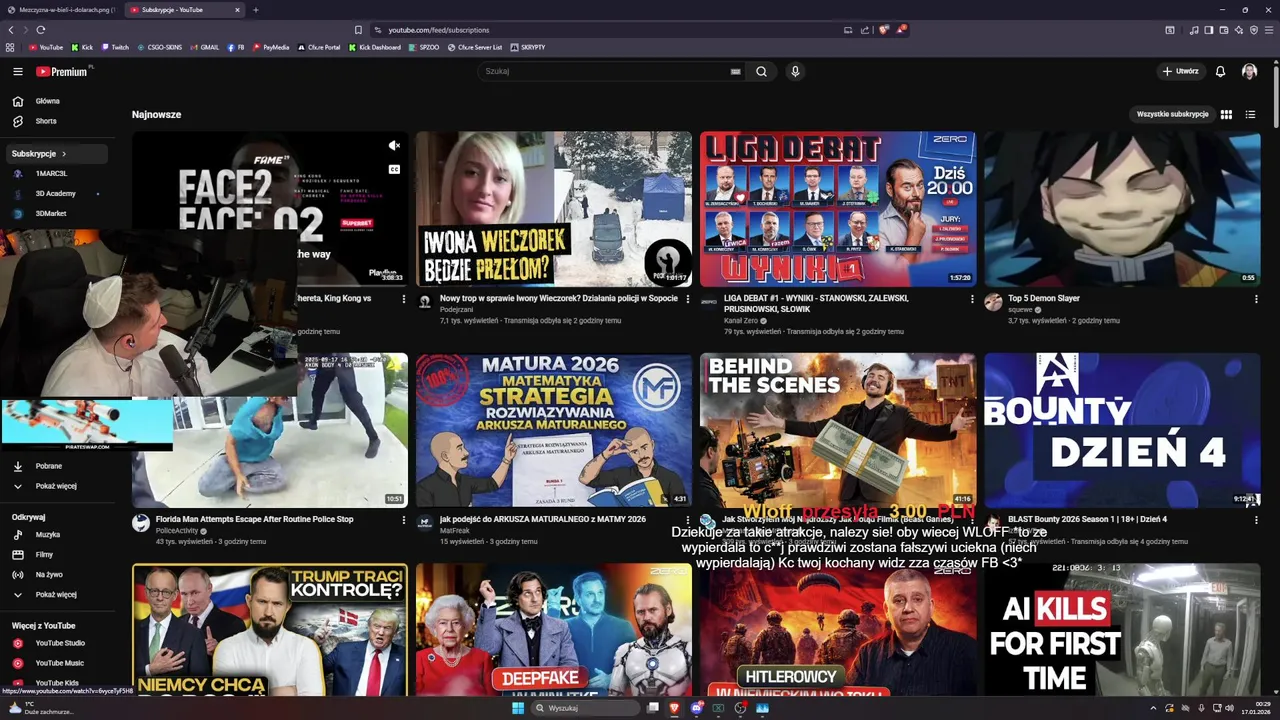Click the taskbar Wyszukaj search box
Screen dimensions: 1280x720
(585, 708)
